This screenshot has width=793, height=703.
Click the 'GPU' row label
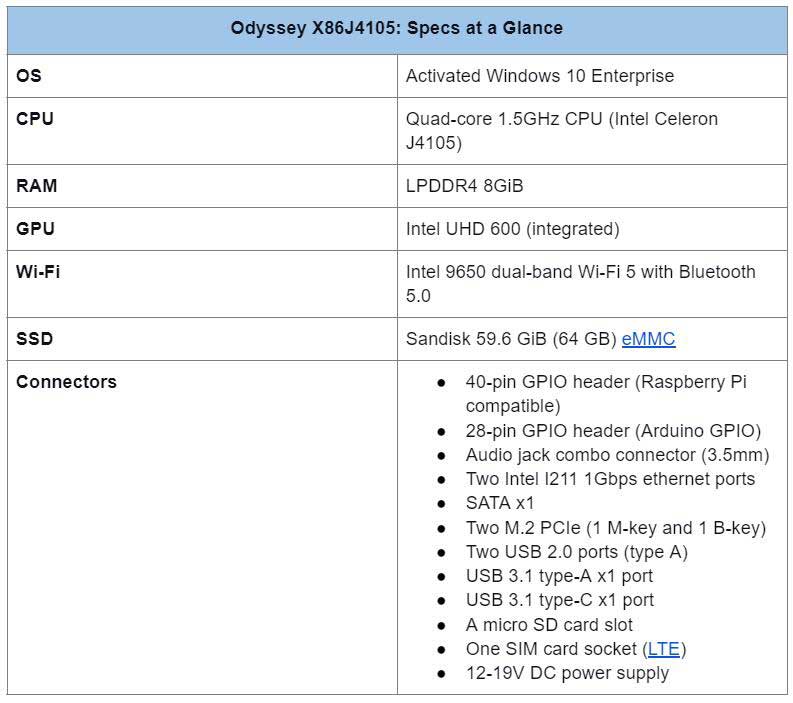coord(35,229)
